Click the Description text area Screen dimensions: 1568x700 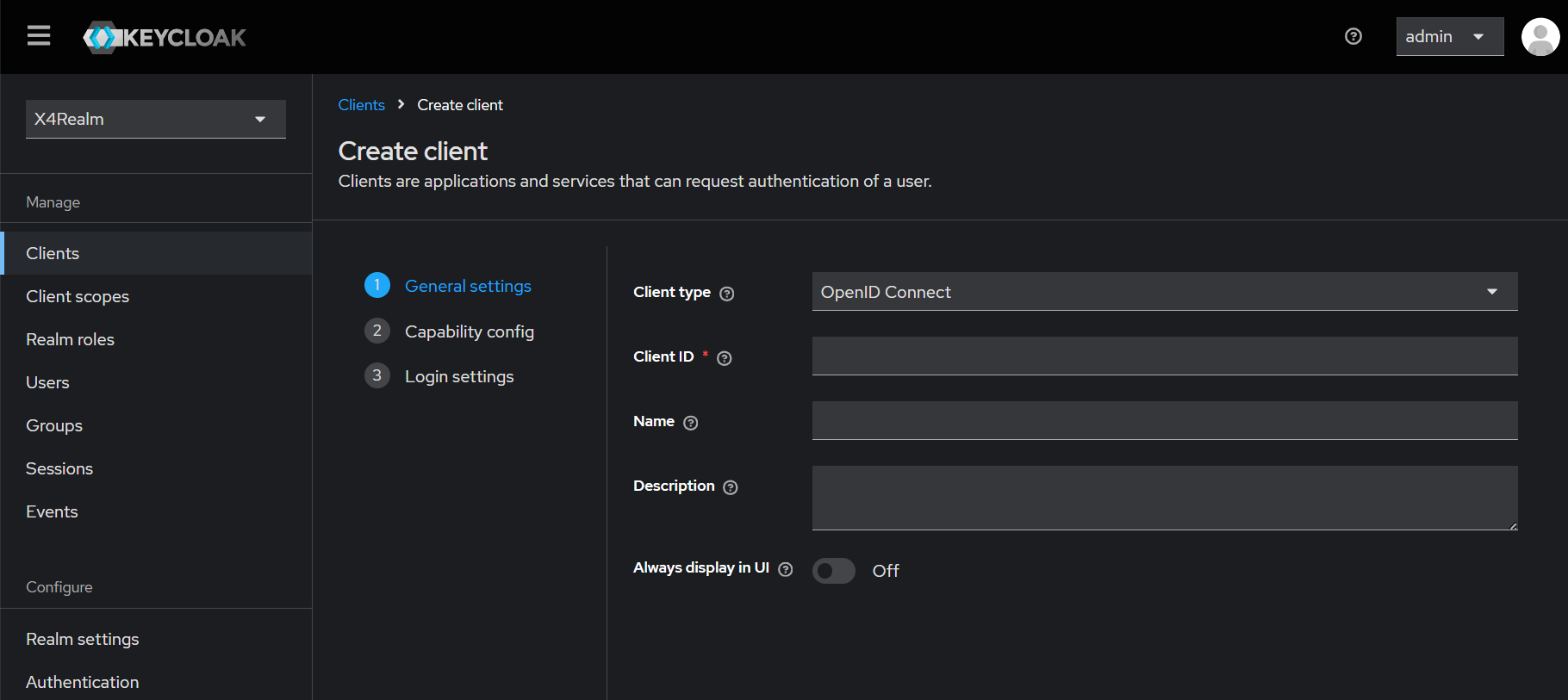[x=1164, y=498]
